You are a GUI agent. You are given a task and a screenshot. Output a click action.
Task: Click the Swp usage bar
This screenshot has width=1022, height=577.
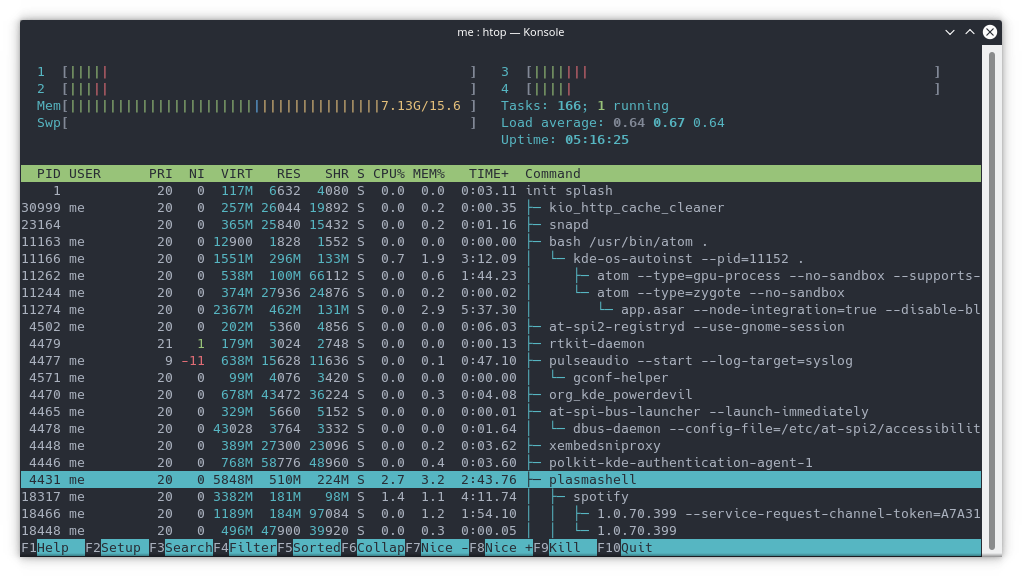pos(257,123)
